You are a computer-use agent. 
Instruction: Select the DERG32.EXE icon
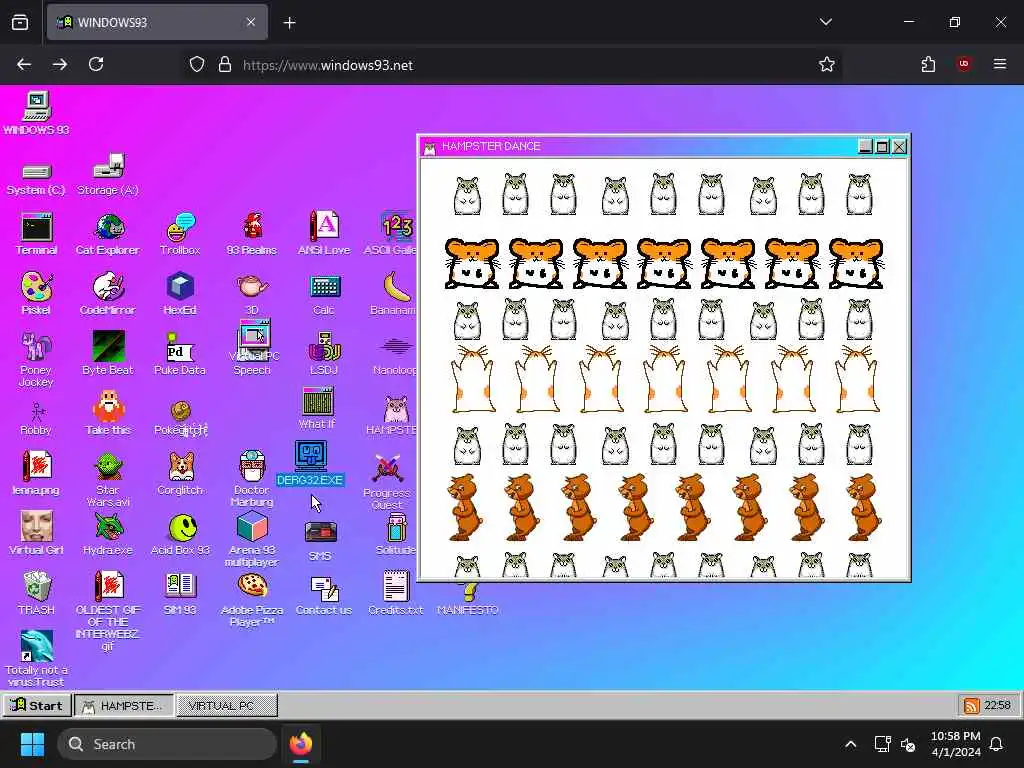(310, 464)
